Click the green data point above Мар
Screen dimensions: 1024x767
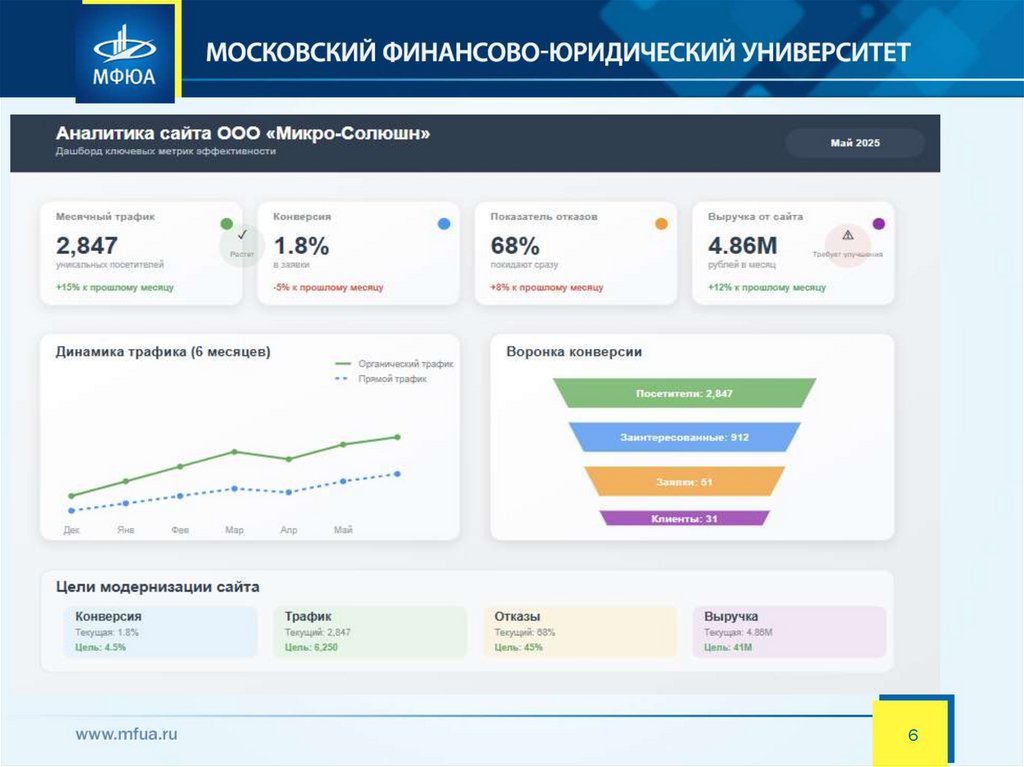[234, 451]
